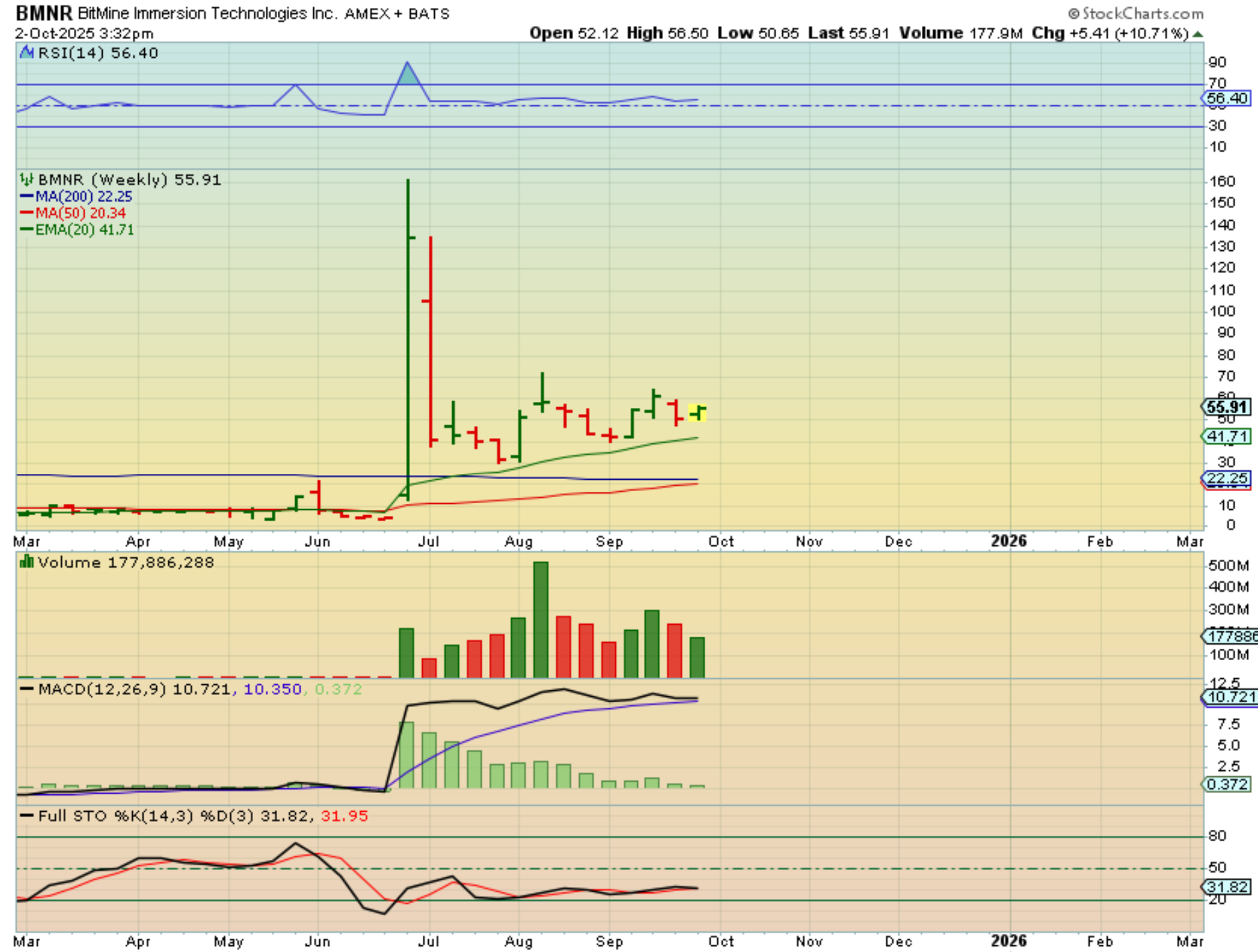Click the green 0.372 MACD histogram value in legend
The height and width of the screenshot is (952, 1258).
click(x=338, y=689)
